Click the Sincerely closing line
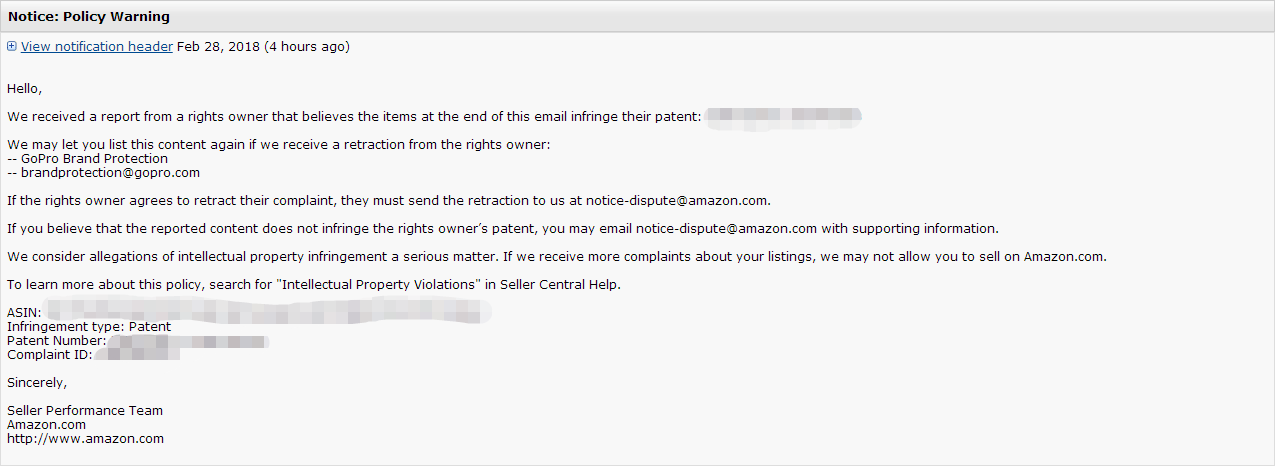 pyautogui.click(x=37, y=382)
